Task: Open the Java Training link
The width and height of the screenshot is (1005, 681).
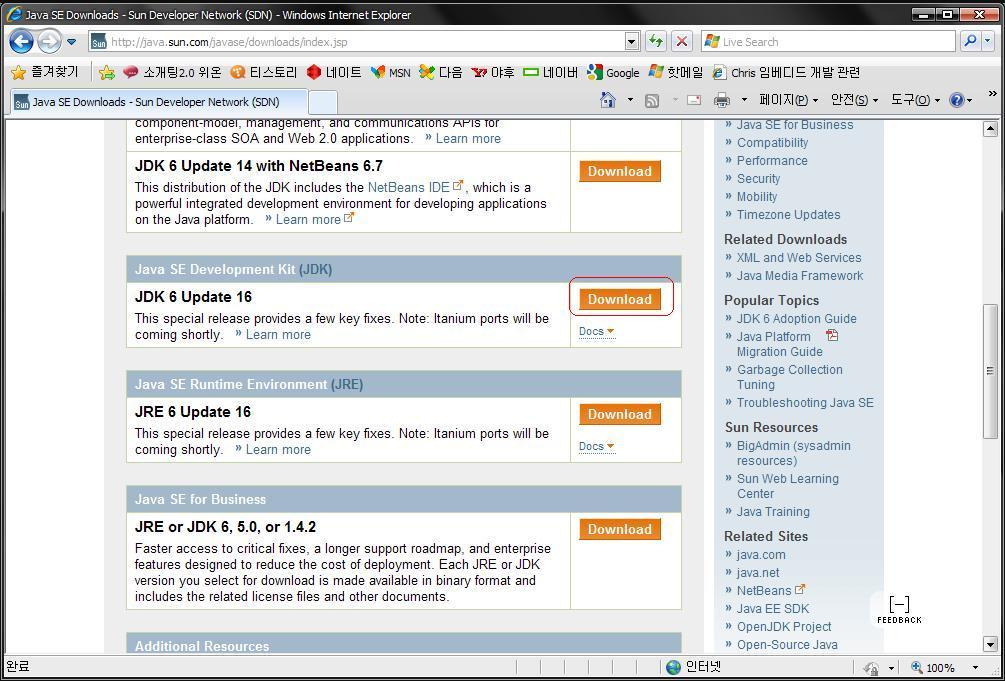Action: pos(773,512)
